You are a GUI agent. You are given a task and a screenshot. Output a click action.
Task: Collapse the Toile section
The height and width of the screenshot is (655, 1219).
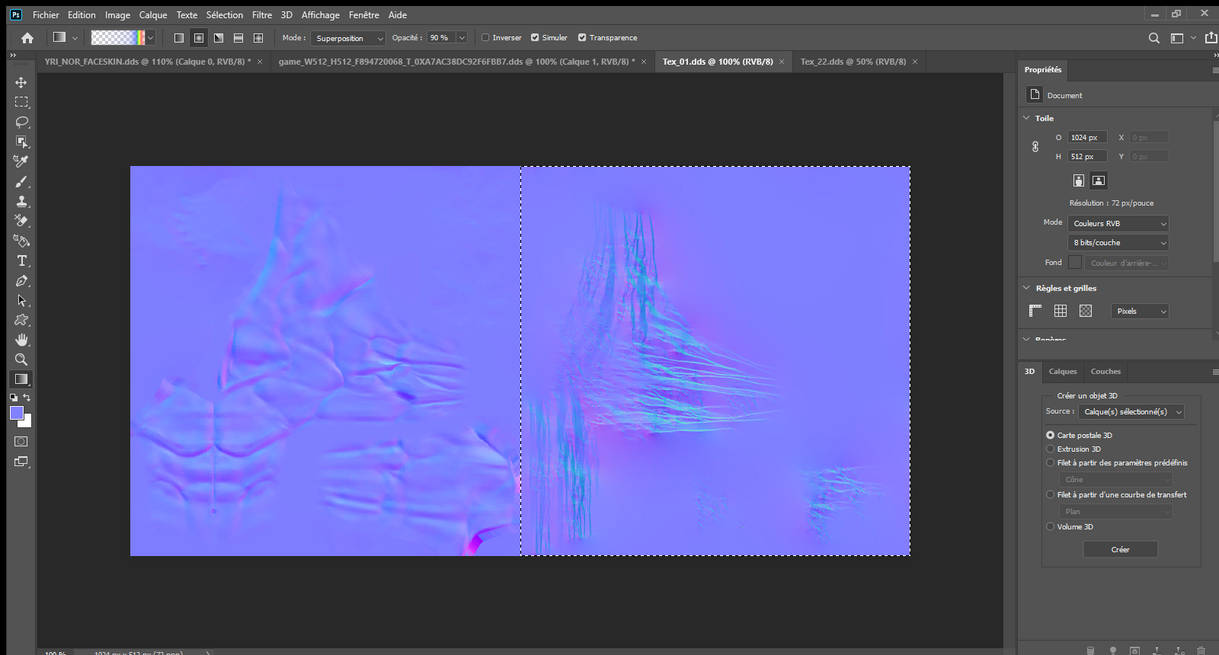(x=1026, y=118)
